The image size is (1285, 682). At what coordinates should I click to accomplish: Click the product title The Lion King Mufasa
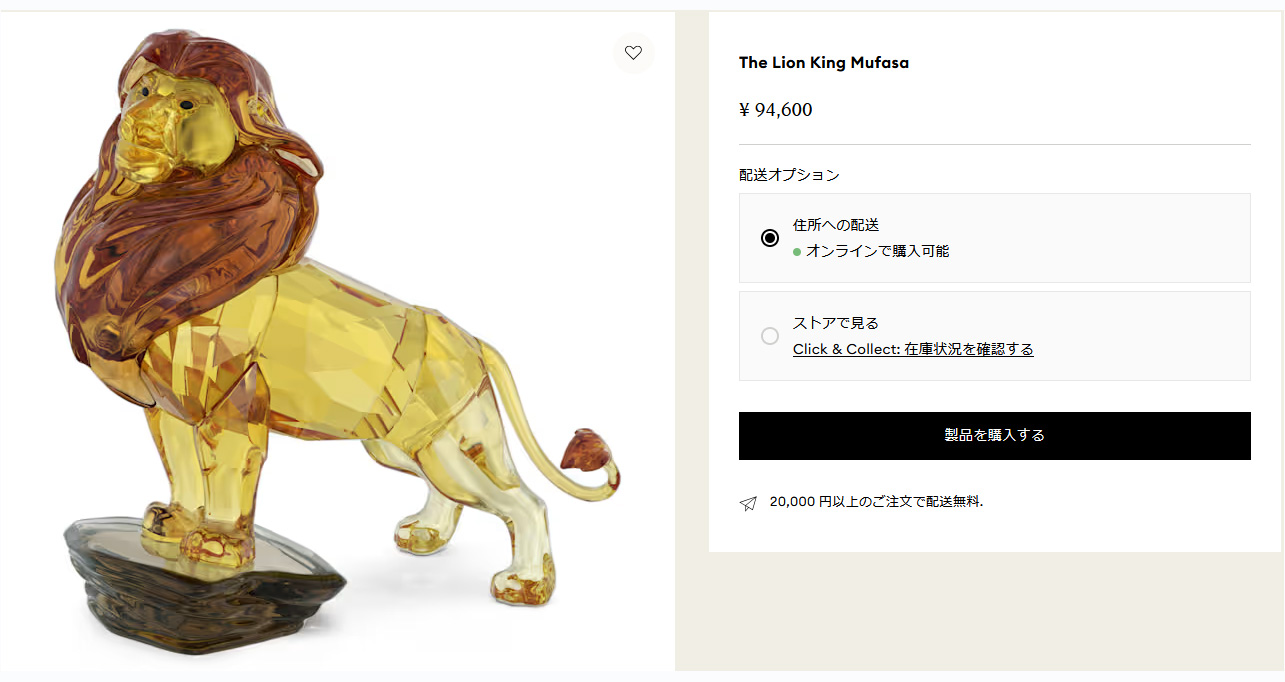tap(823, 62)
